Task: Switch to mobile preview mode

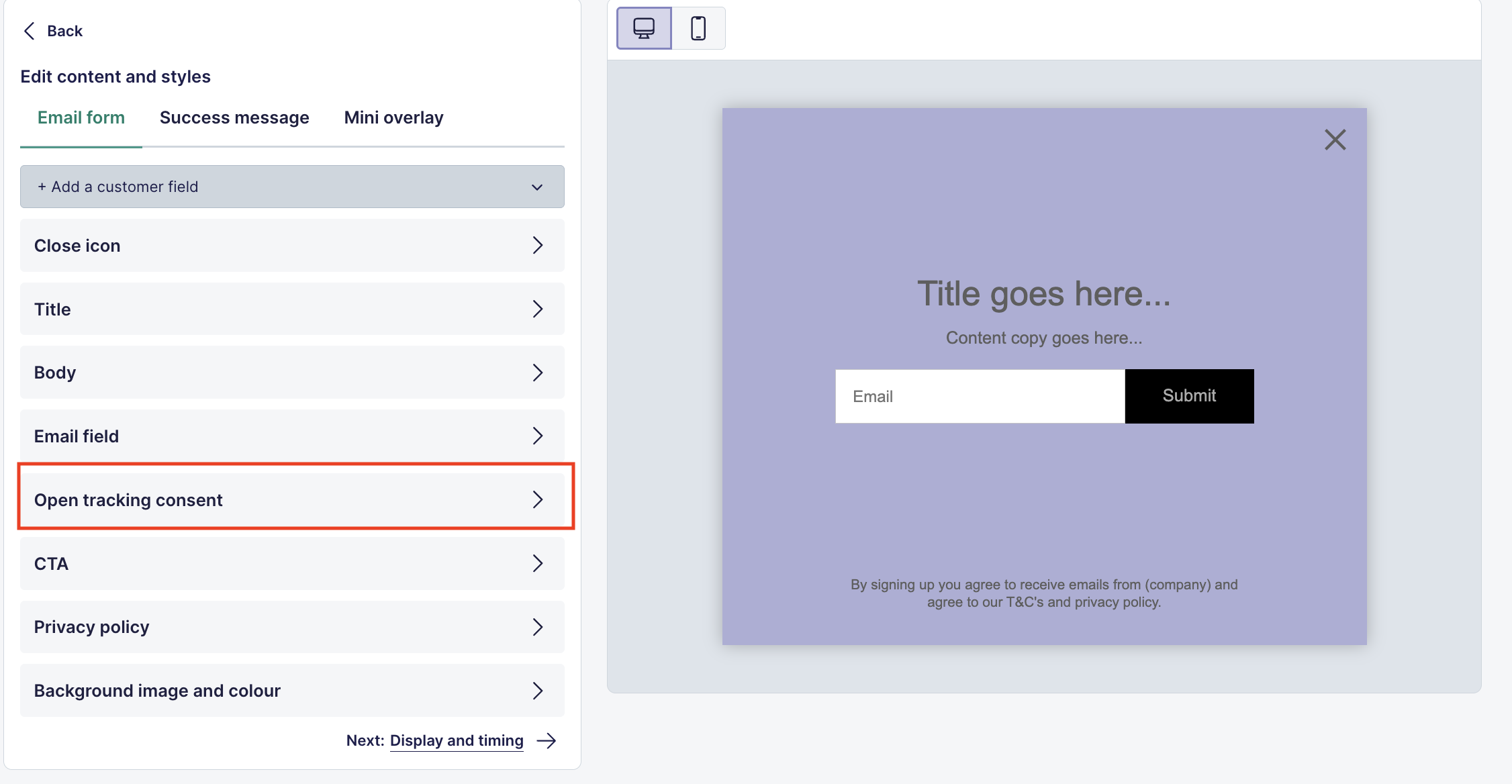Action: [698, 28]
